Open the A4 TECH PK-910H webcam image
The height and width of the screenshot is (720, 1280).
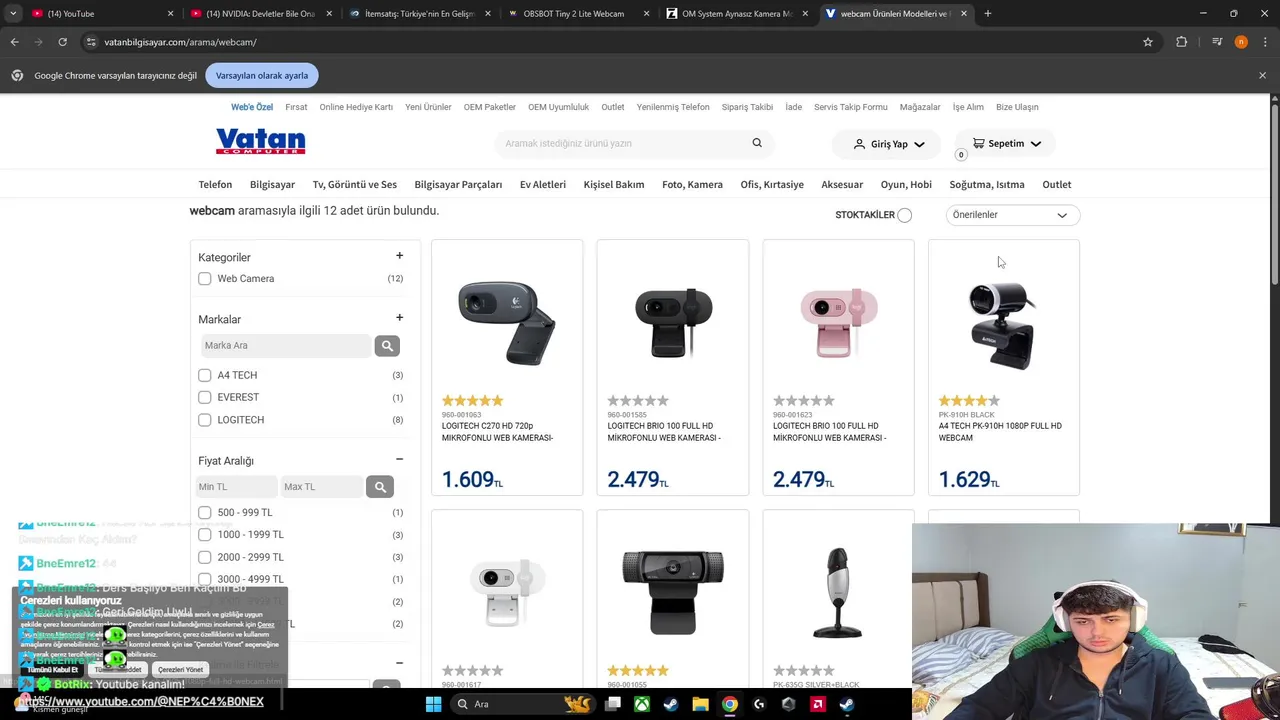pyautogui.click(x=1003, y=324)
